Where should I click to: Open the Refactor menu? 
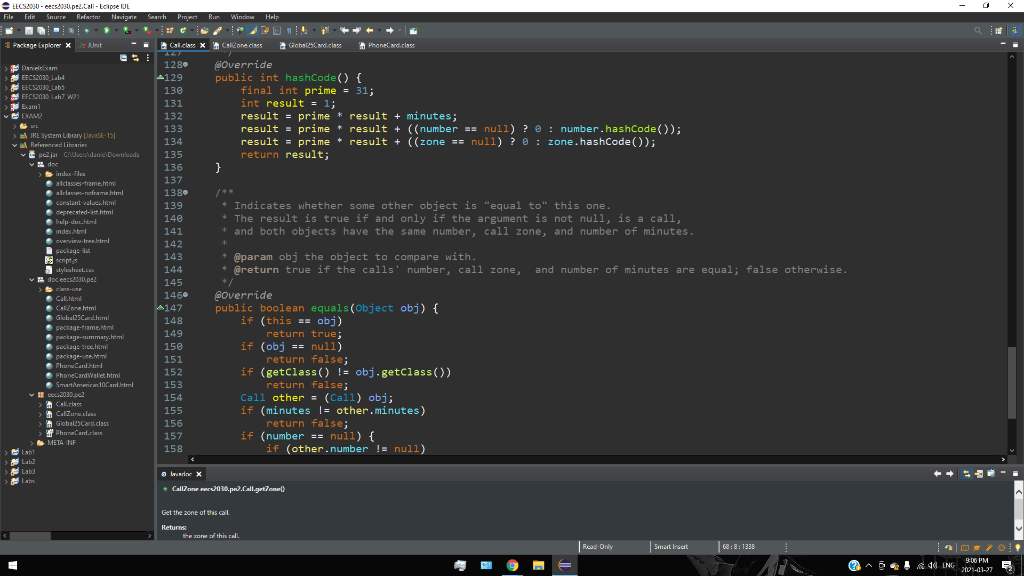88,17
